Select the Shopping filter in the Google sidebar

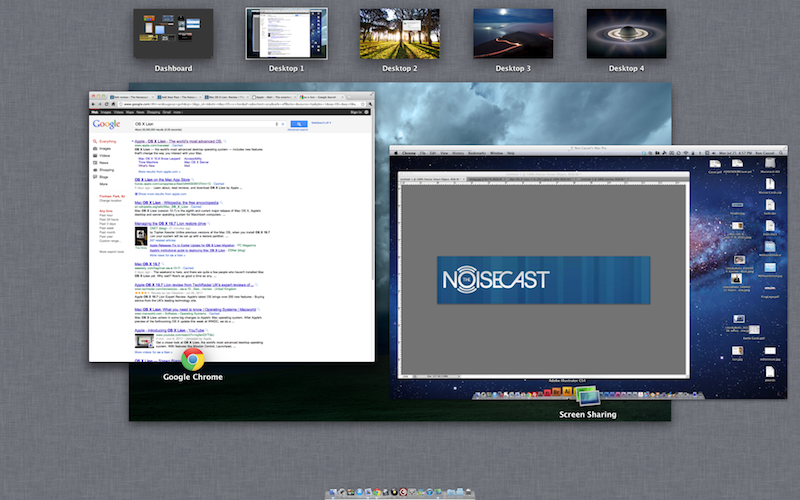tap(107, 170)
